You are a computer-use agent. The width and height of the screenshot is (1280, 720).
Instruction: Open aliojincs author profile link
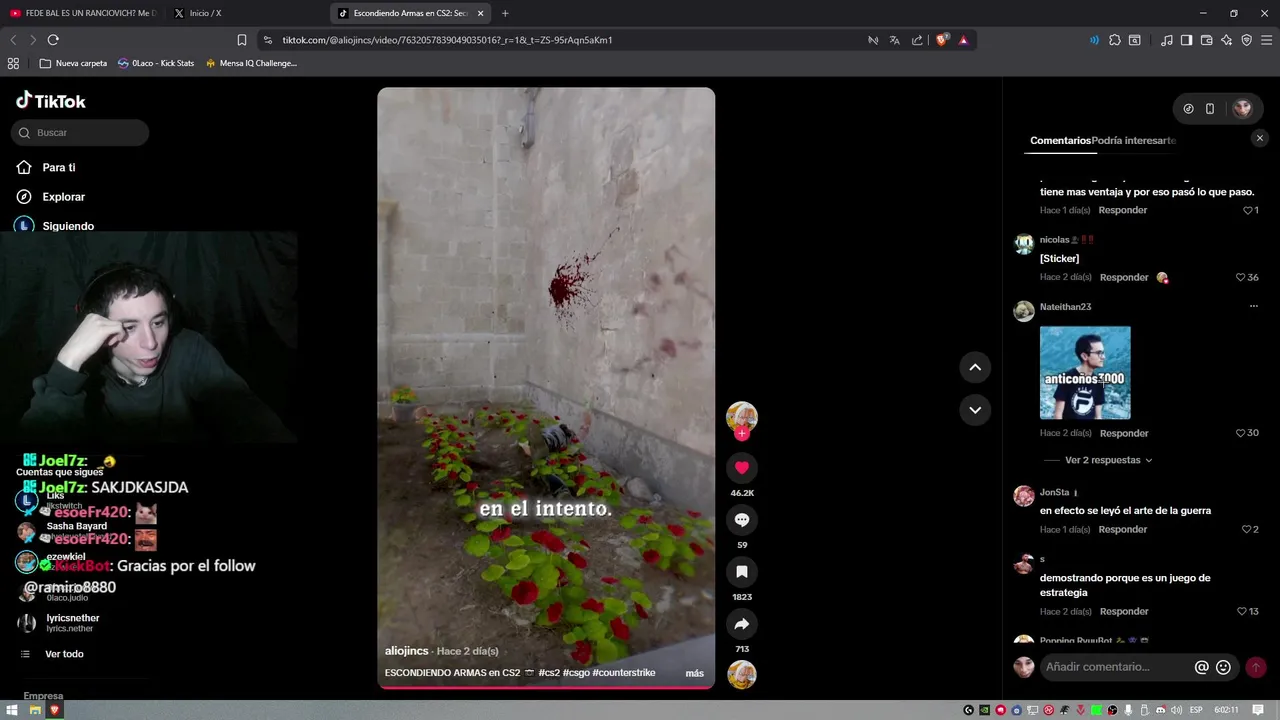coord(408,651)
